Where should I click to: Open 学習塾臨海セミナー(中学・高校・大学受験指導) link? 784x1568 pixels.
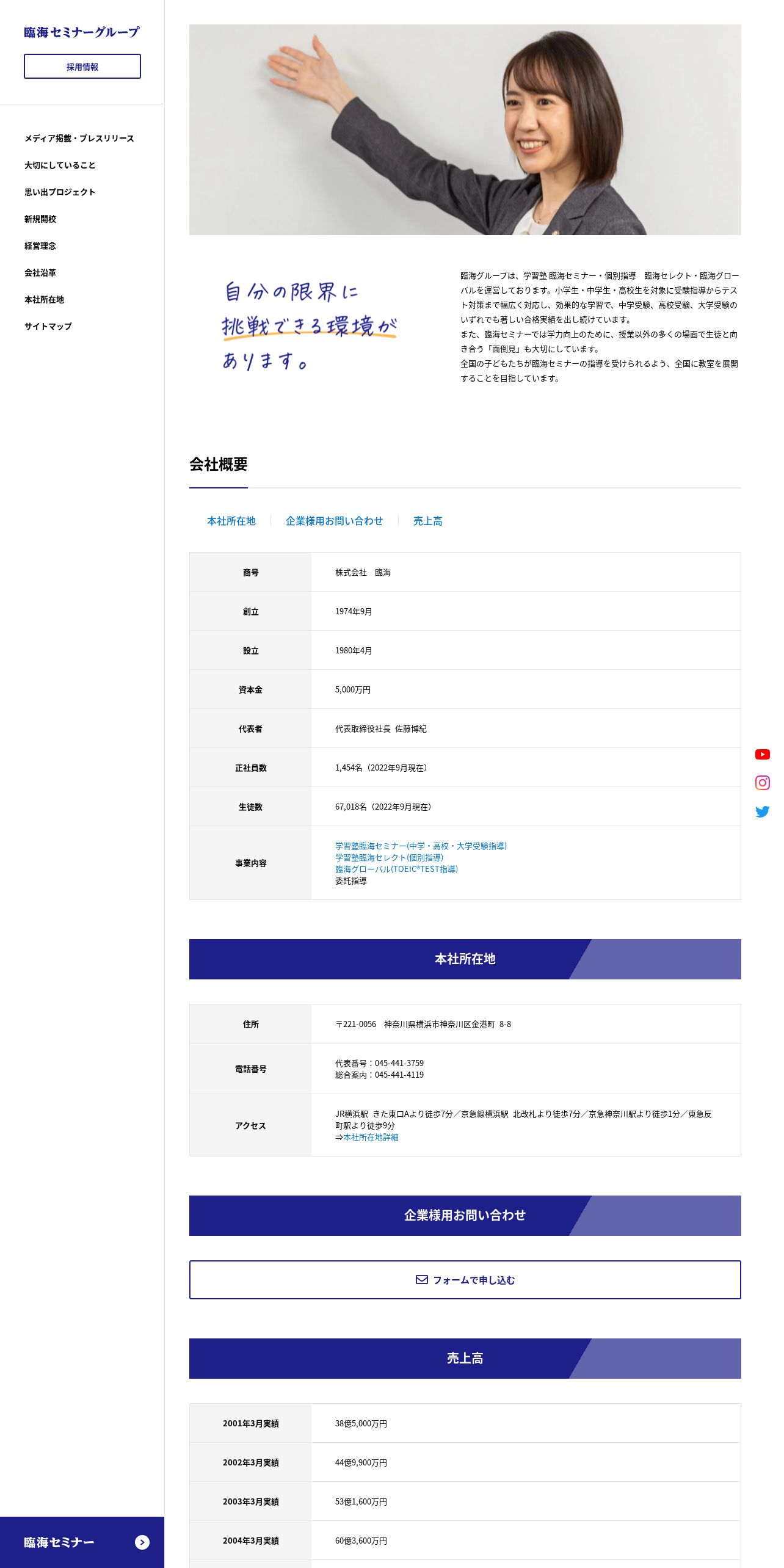421,846
